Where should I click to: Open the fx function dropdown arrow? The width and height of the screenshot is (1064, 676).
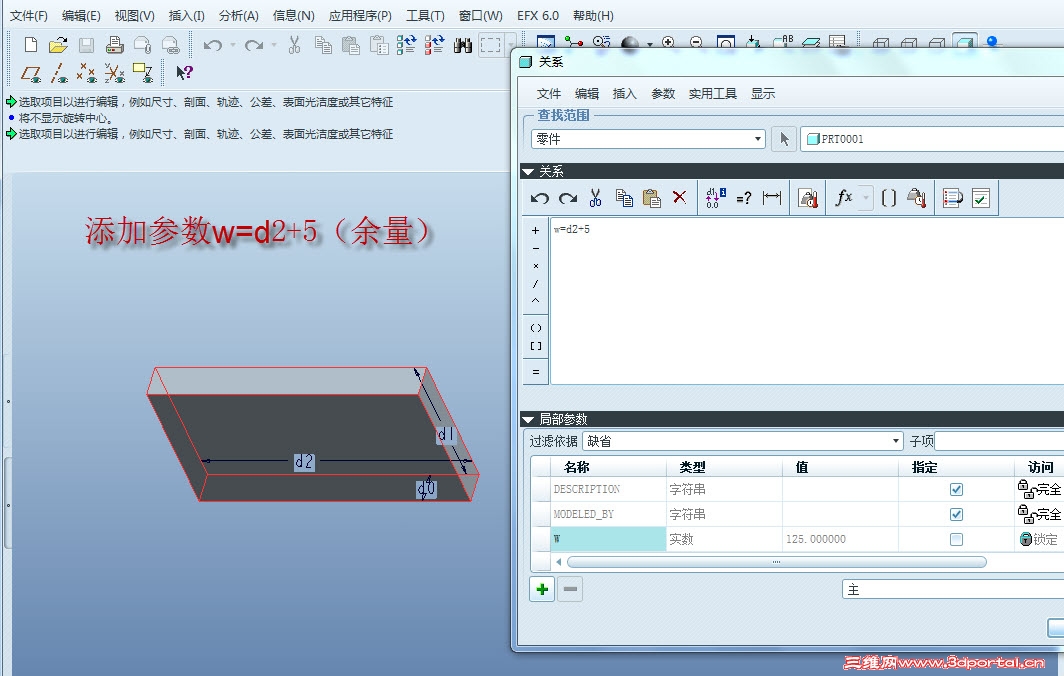[x=866, y=198]
